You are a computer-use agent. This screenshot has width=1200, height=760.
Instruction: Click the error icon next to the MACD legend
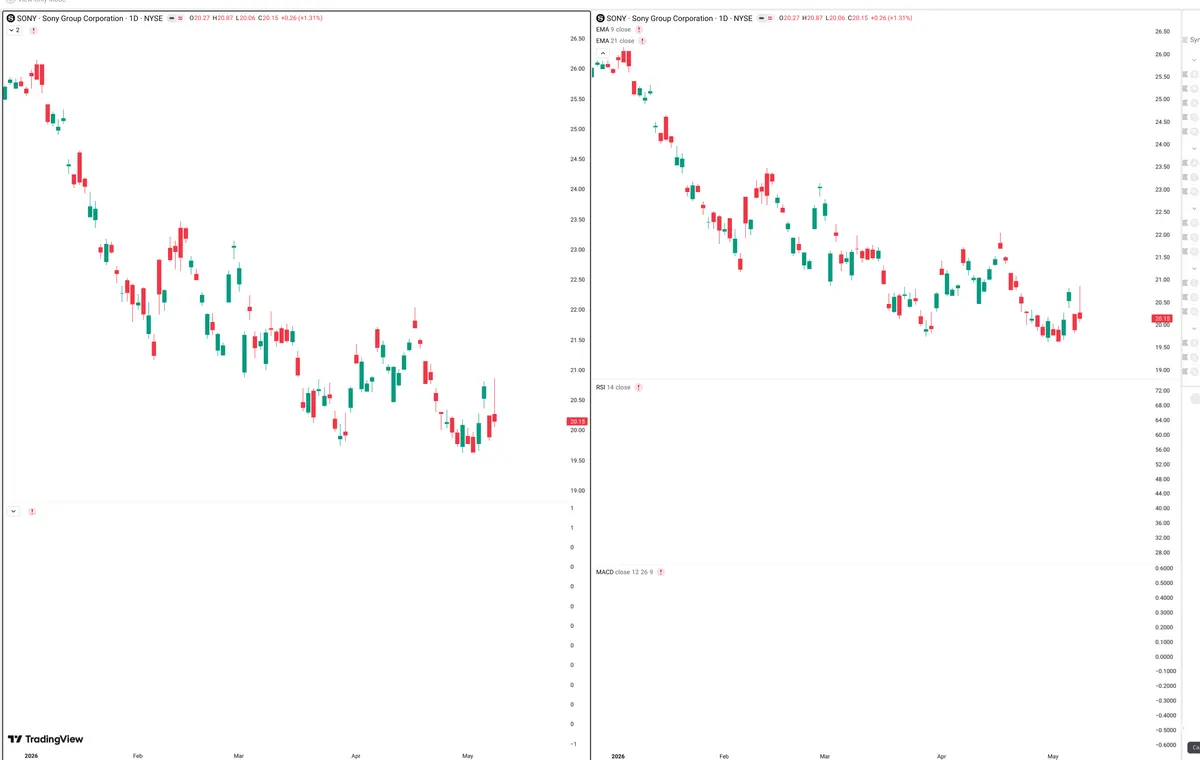point(660,572)
